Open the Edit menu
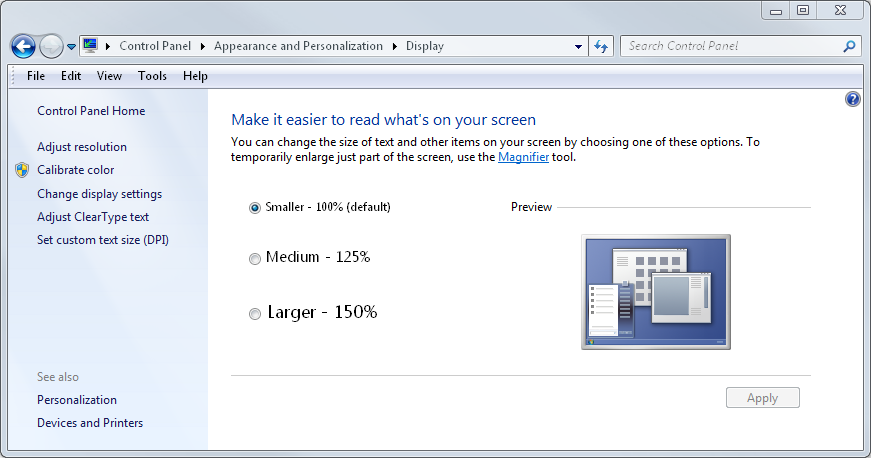 71,76
